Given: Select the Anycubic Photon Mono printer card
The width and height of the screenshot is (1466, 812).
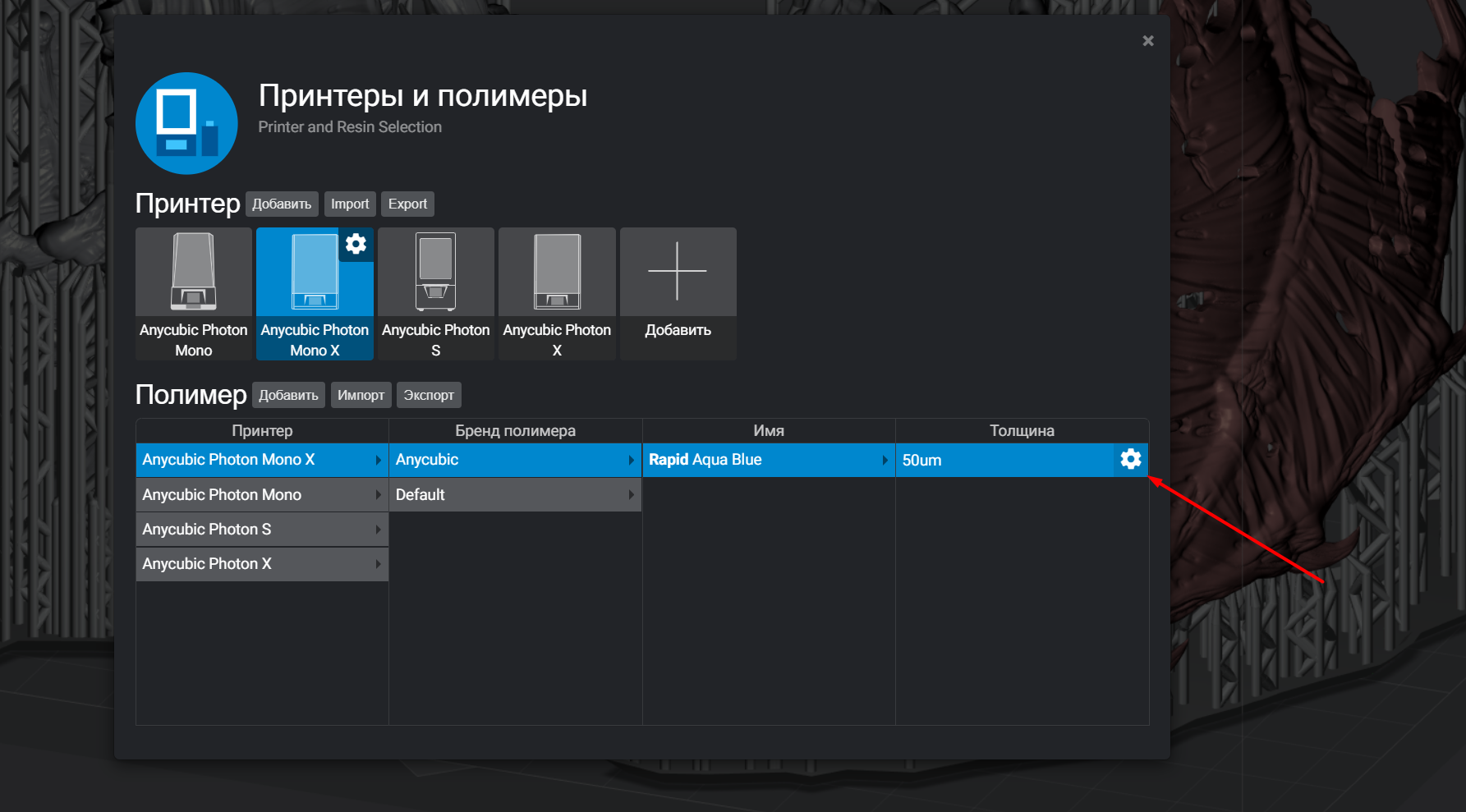Looking at the screenshot, I should click(x=193, y=294).
